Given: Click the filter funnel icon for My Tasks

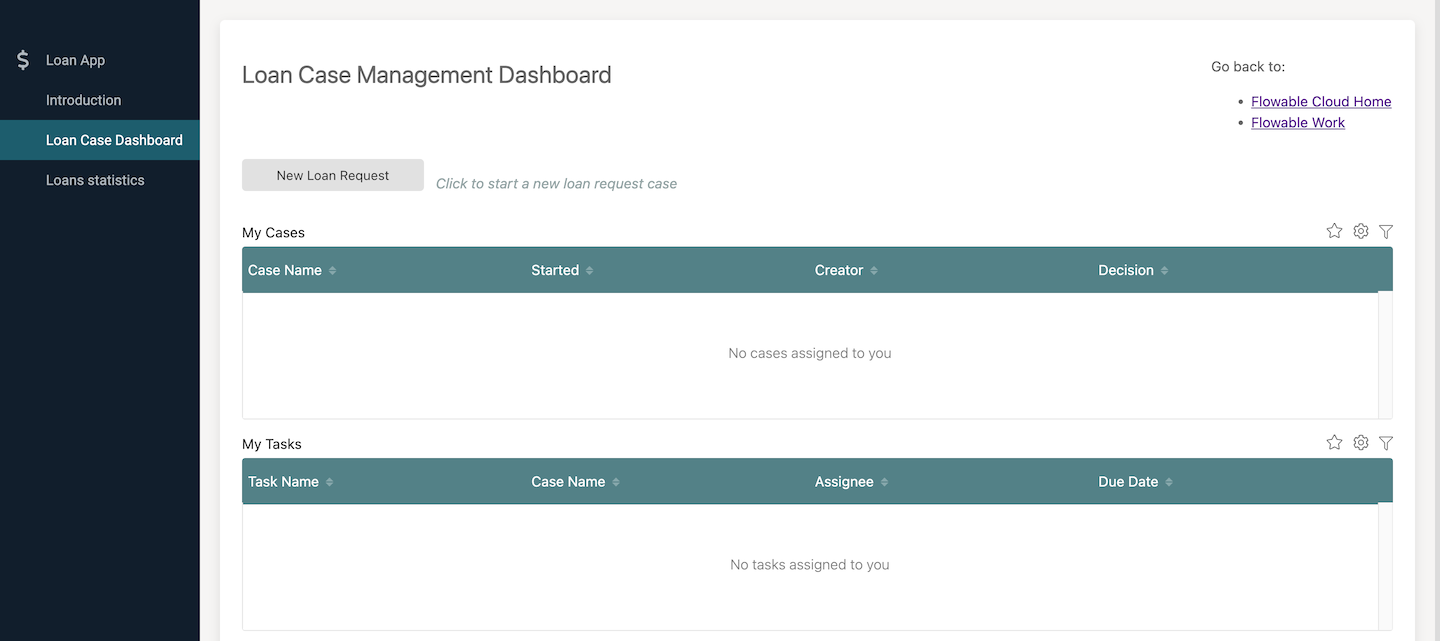Looking at the screenshot, I should 1386,442.
